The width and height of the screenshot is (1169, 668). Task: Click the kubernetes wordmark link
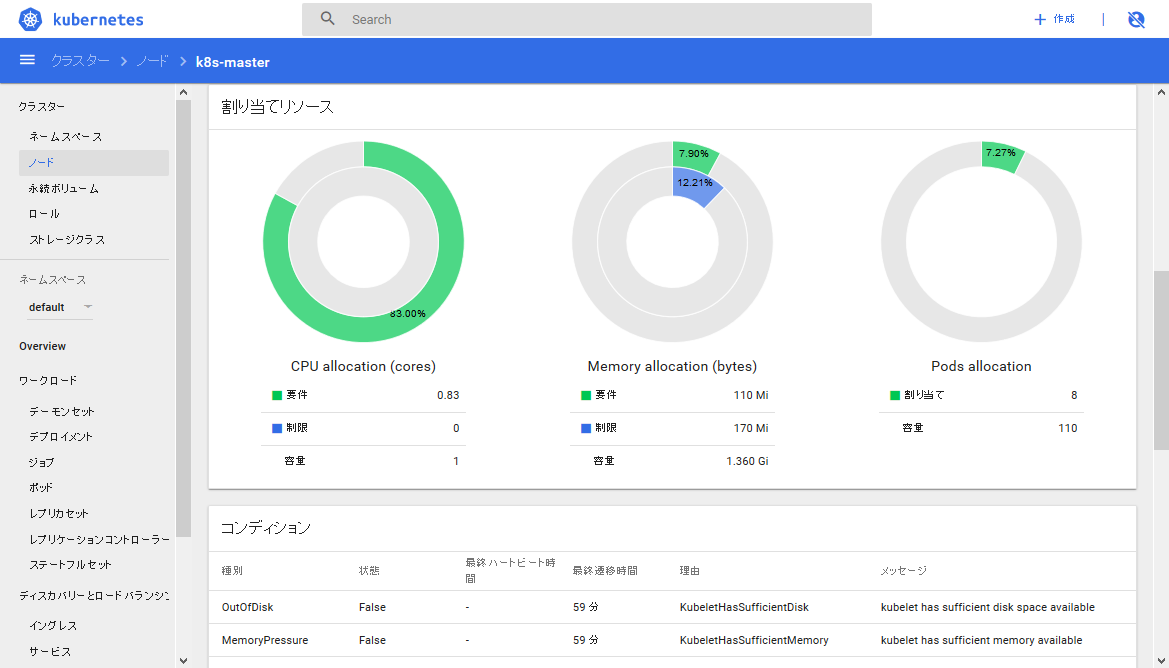[x=98, y=19]
